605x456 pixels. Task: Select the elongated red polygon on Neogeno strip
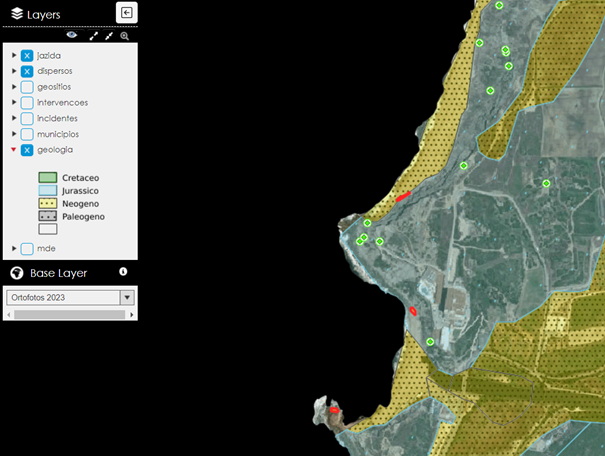(403, 197)
